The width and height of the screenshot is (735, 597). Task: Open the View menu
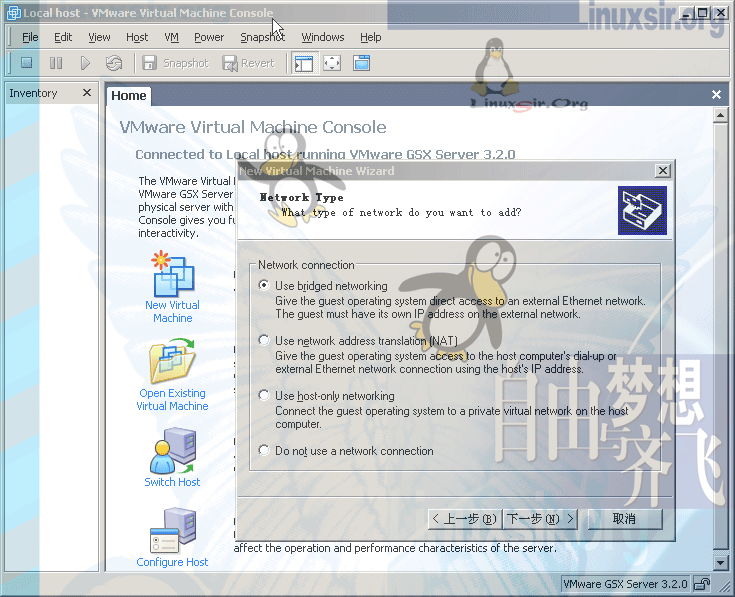tap(99, 37)
